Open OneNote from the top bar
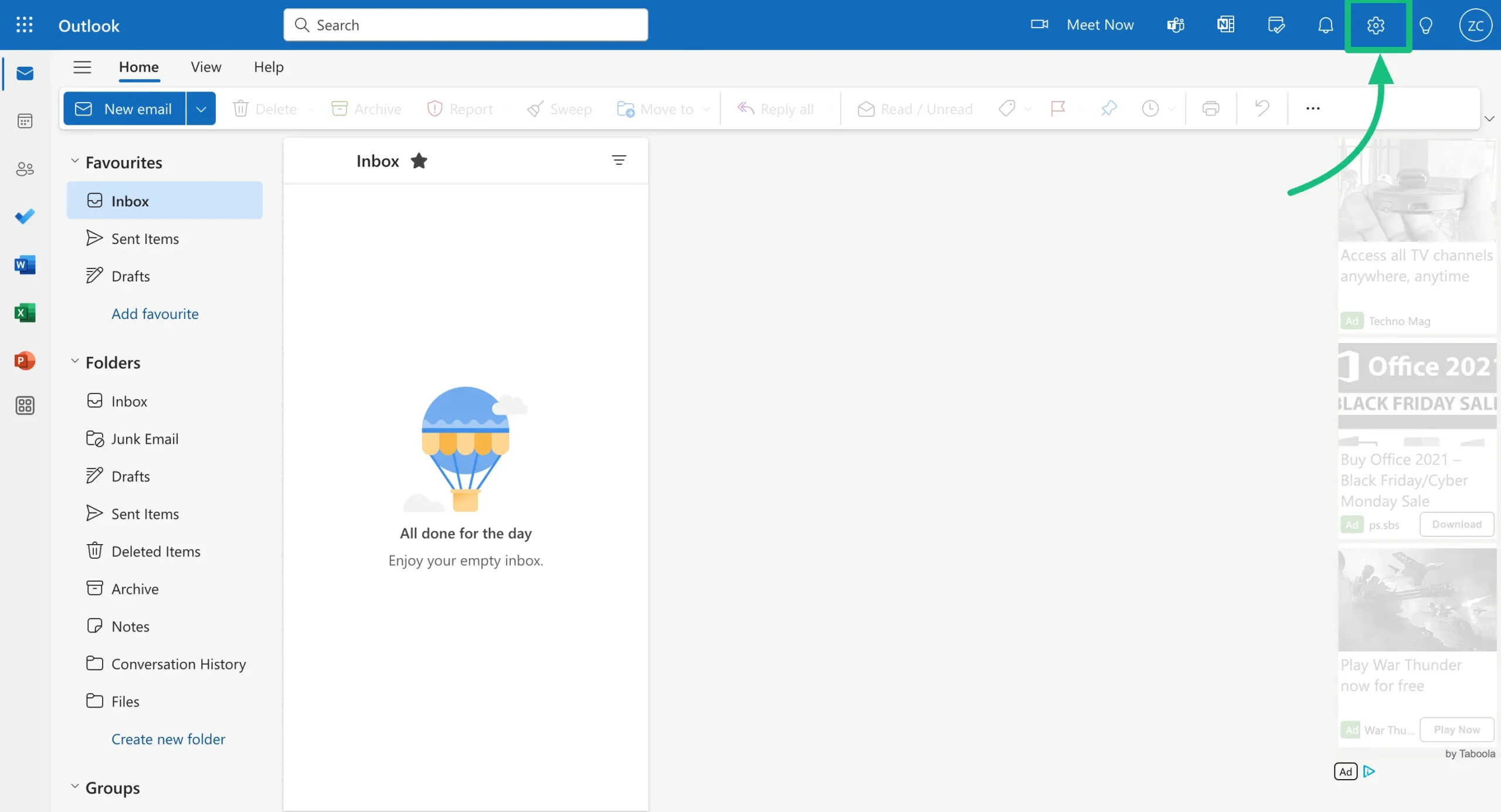Screen dimensions: 1501x812 1225,25
